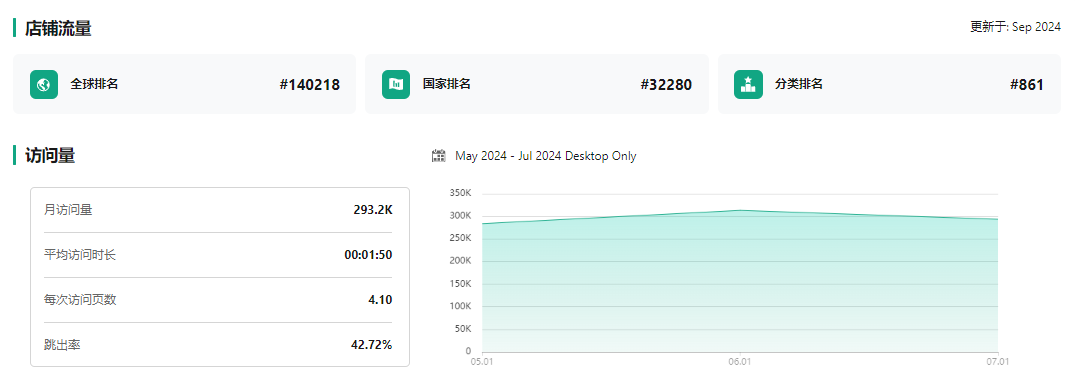
Task: Select the global rank #140218 value
Action: tap(309, 85)
